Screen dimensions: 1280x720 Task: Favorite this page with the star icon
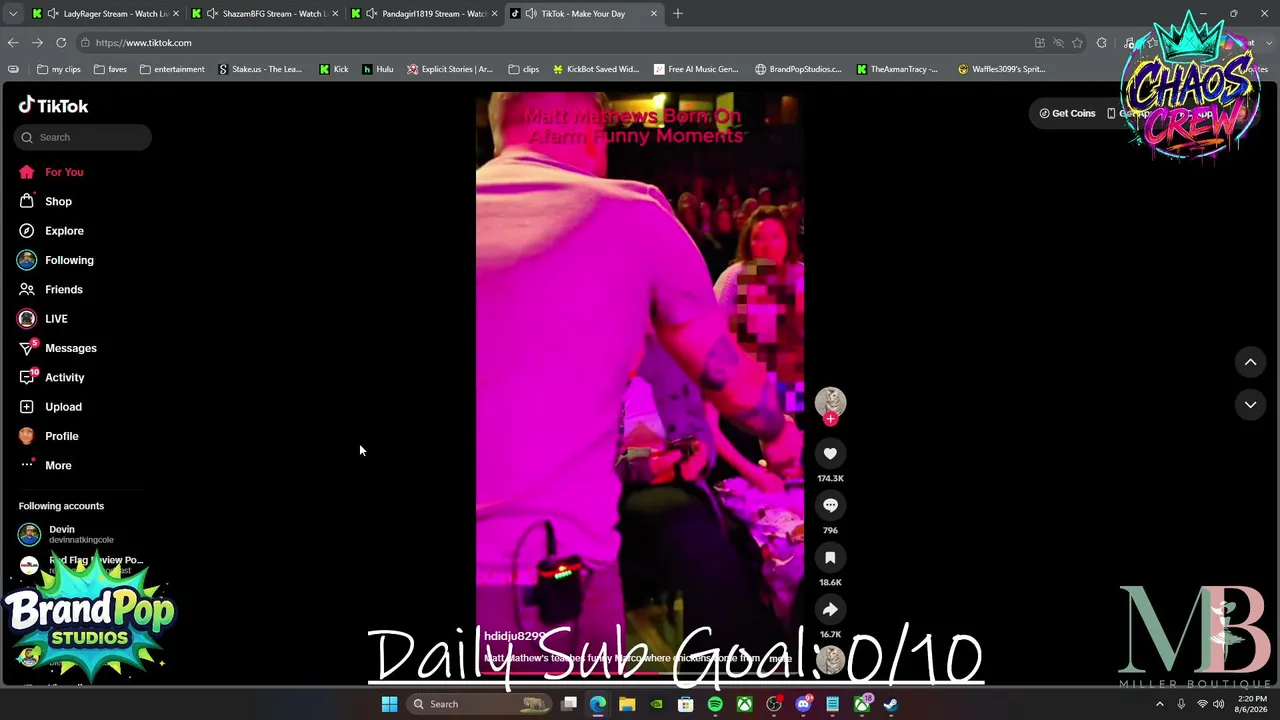[x=1077, y=43]
